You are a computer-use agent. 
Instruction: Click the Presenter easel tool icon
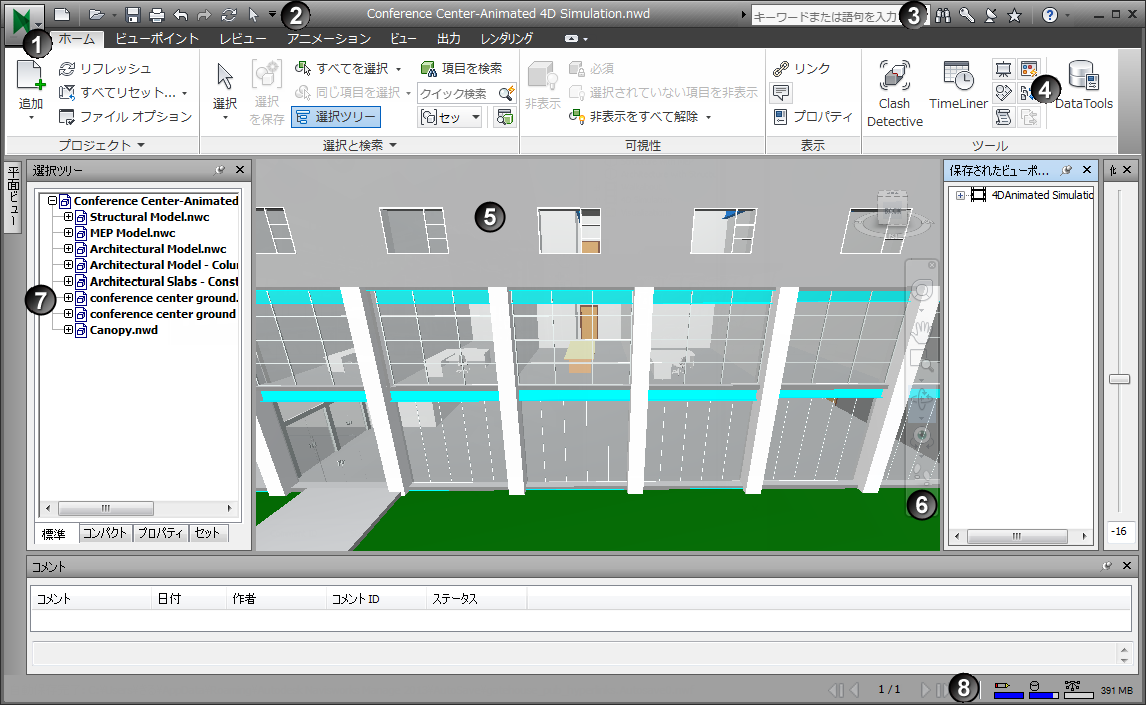point(1003,69)
